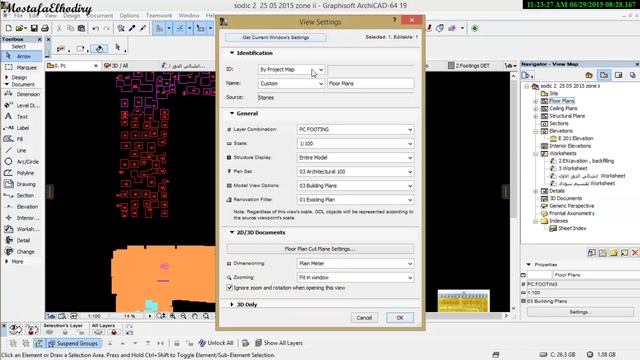This screenshot has height=360, width=640.
Task: Open Layer Combination PC FOOTING dropdown
Action: point(356,129)
